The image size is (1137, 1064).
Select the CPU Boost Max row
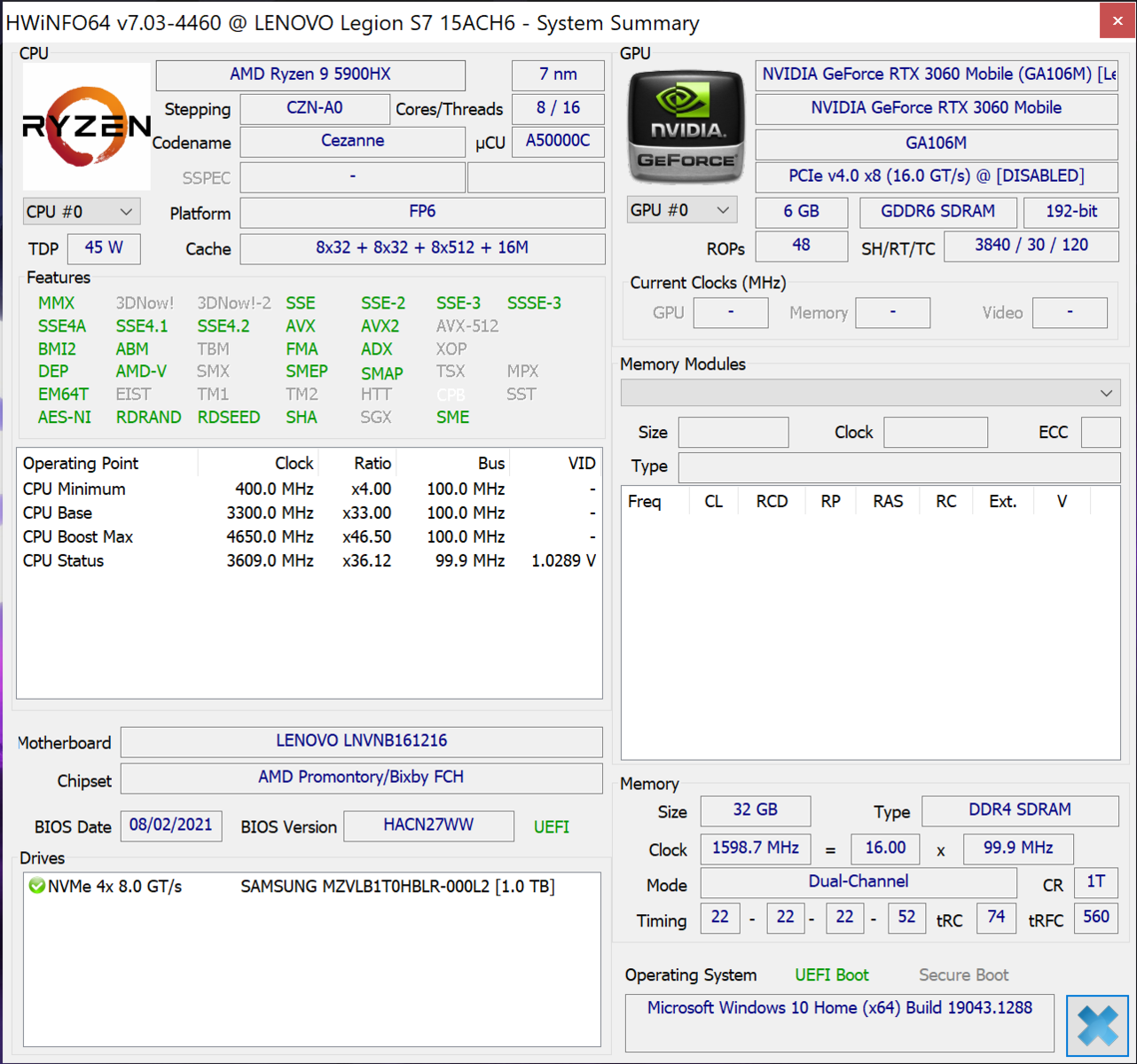[x=309, y=536]
